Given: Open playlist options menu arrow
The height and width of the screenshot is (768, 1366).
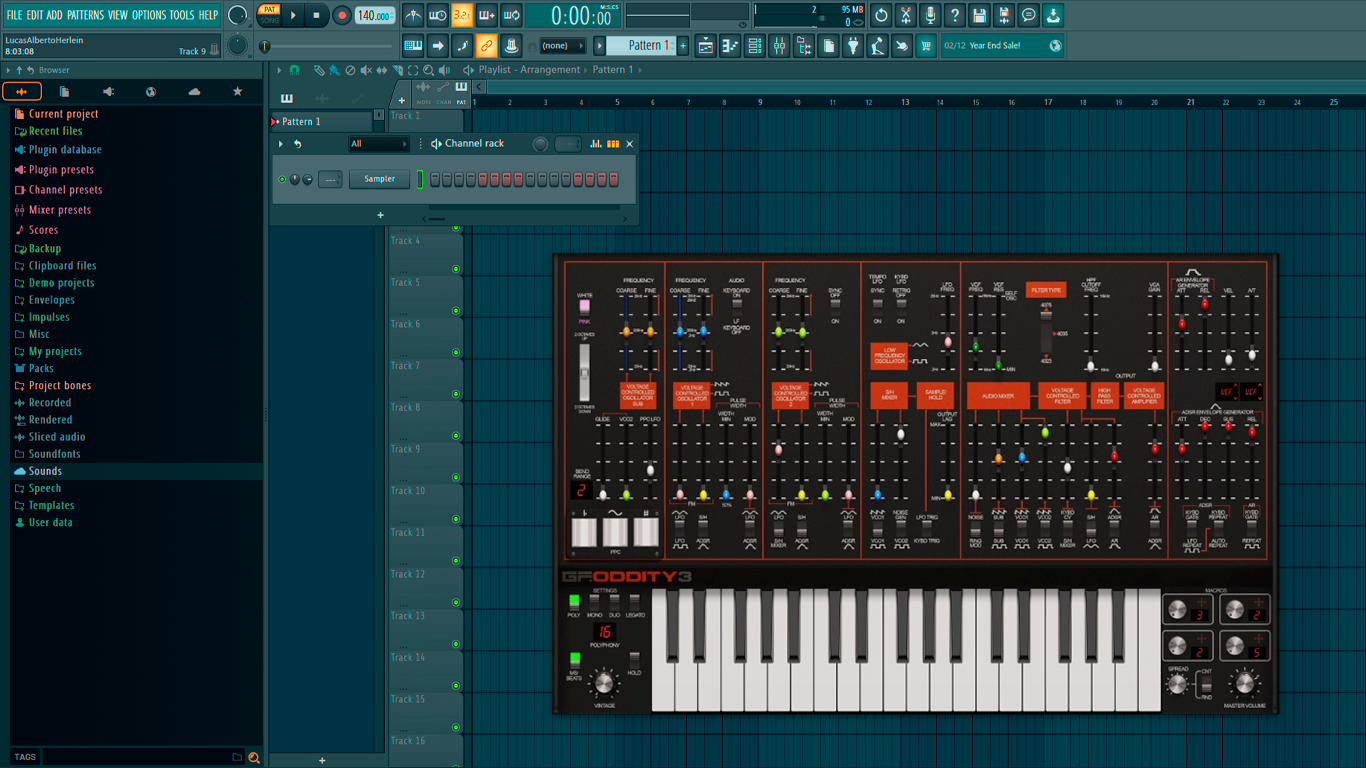Looking at the screenshot, I should (279, 70).
